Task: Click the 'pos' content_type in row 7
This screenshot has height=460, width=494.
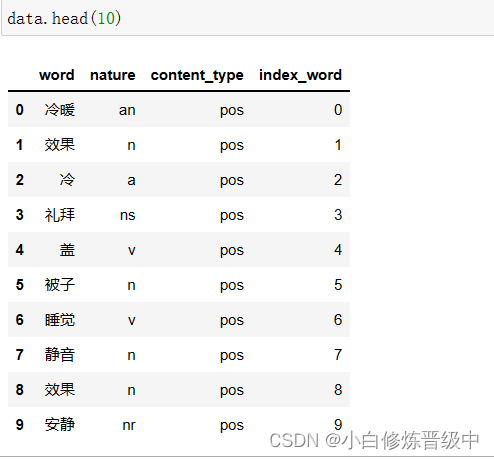Action: coord(232,356)
